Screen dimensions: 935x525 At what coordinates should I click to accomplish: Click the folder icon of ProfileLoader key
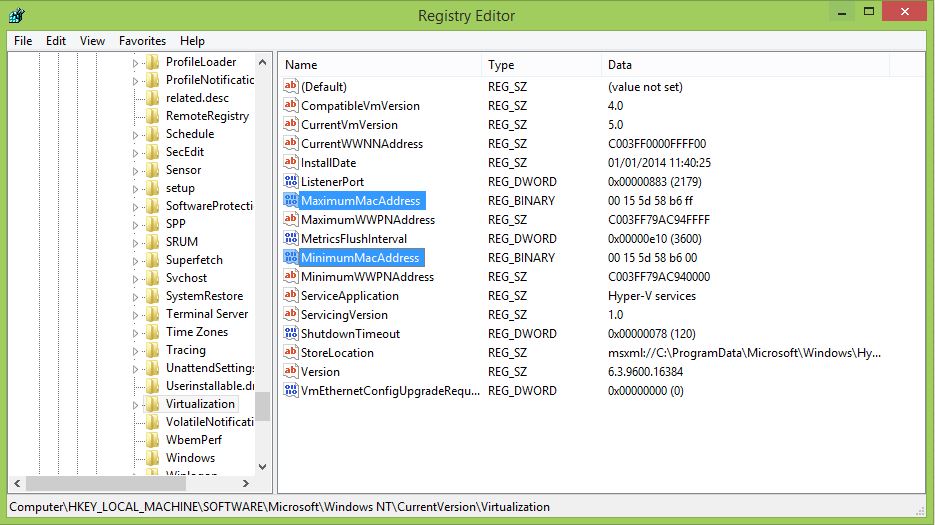point(153,62)
